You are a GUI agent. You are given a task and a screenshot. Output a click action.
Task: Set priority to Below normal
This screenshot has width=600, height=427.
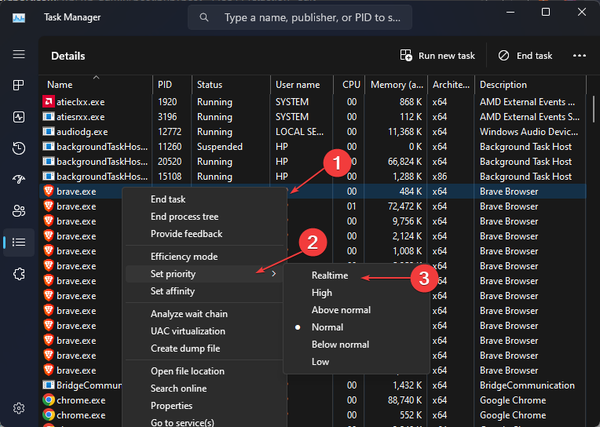pos(341,344)
